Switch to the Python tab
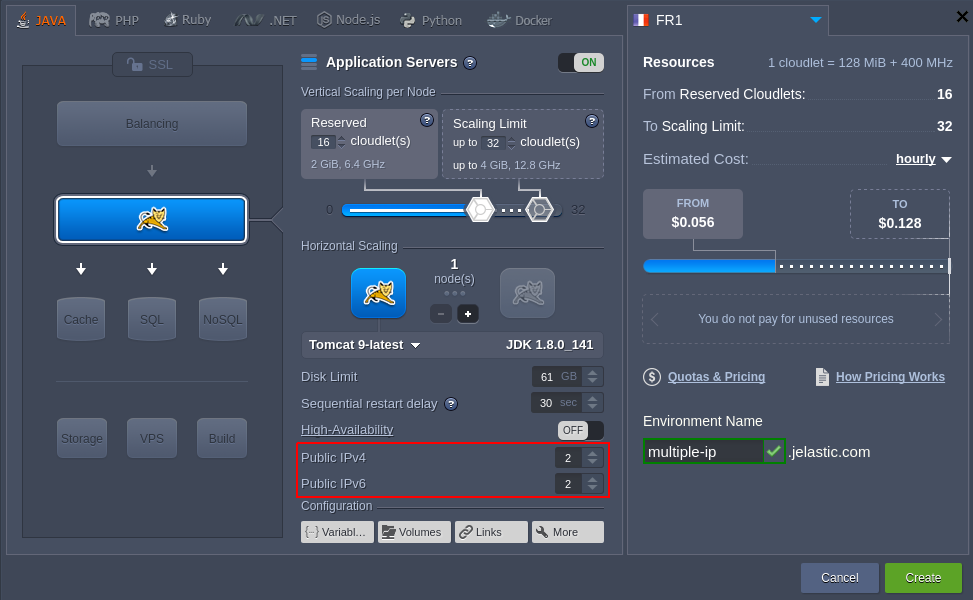 pyautogui.click(x=431, y=20)
